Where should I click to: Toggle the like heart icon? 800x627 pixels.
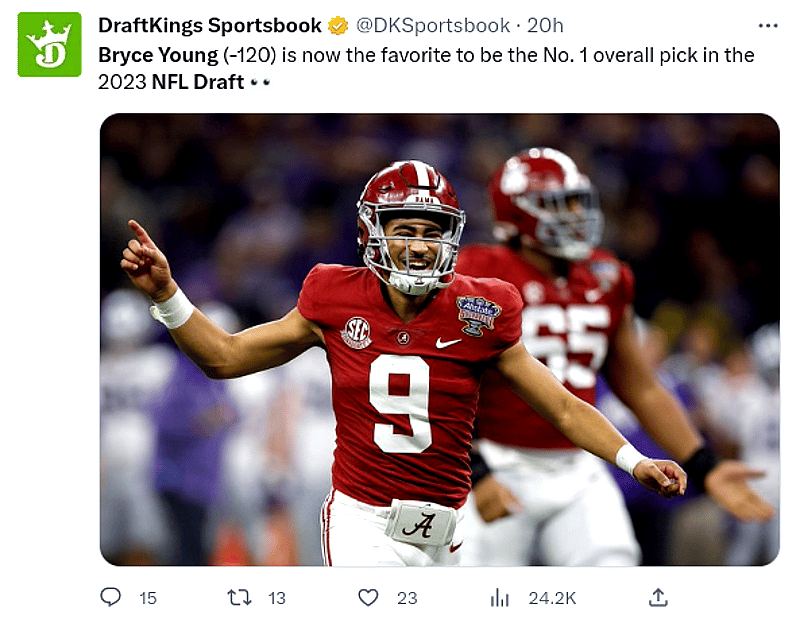click(369, 597)
